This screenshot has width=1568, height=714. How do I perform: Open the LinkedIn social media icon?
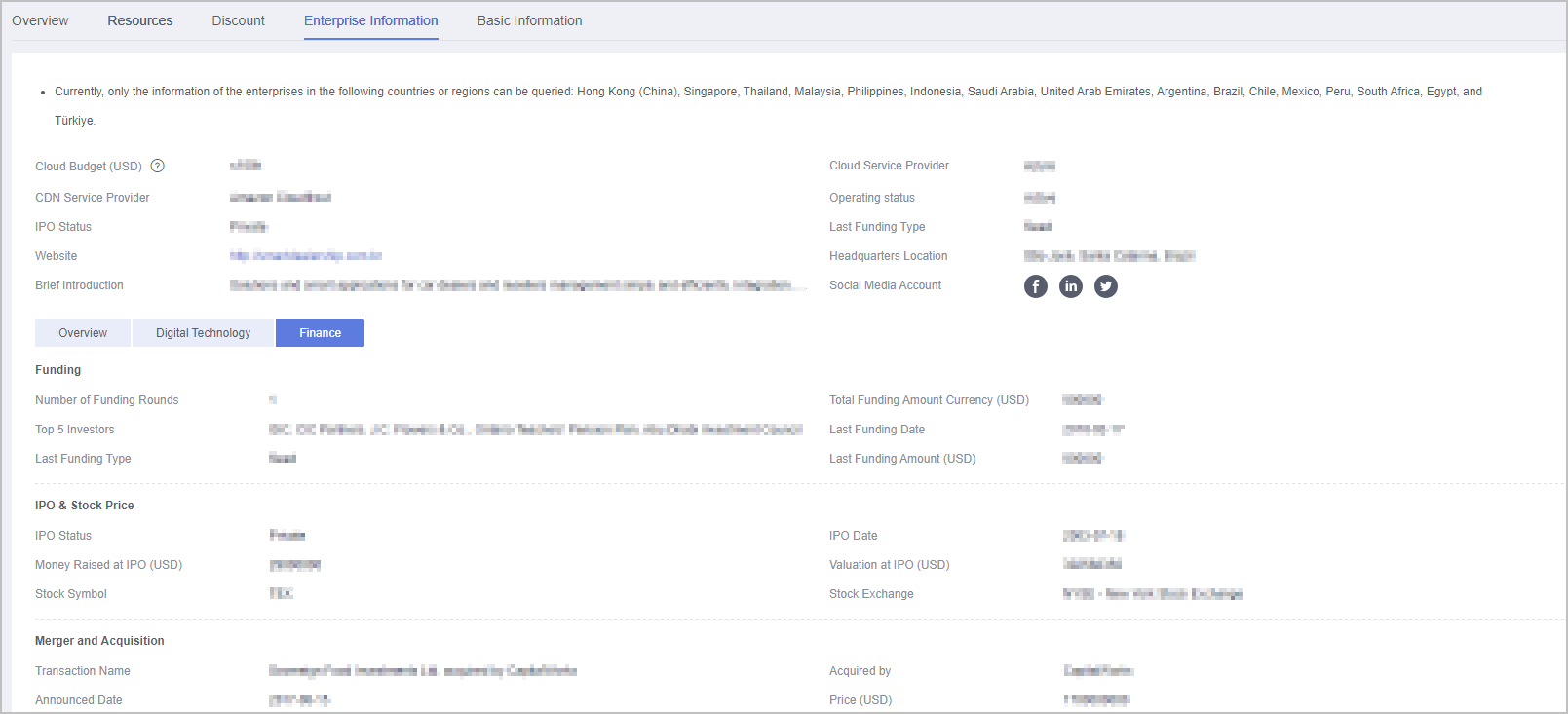coord(1071,286)
